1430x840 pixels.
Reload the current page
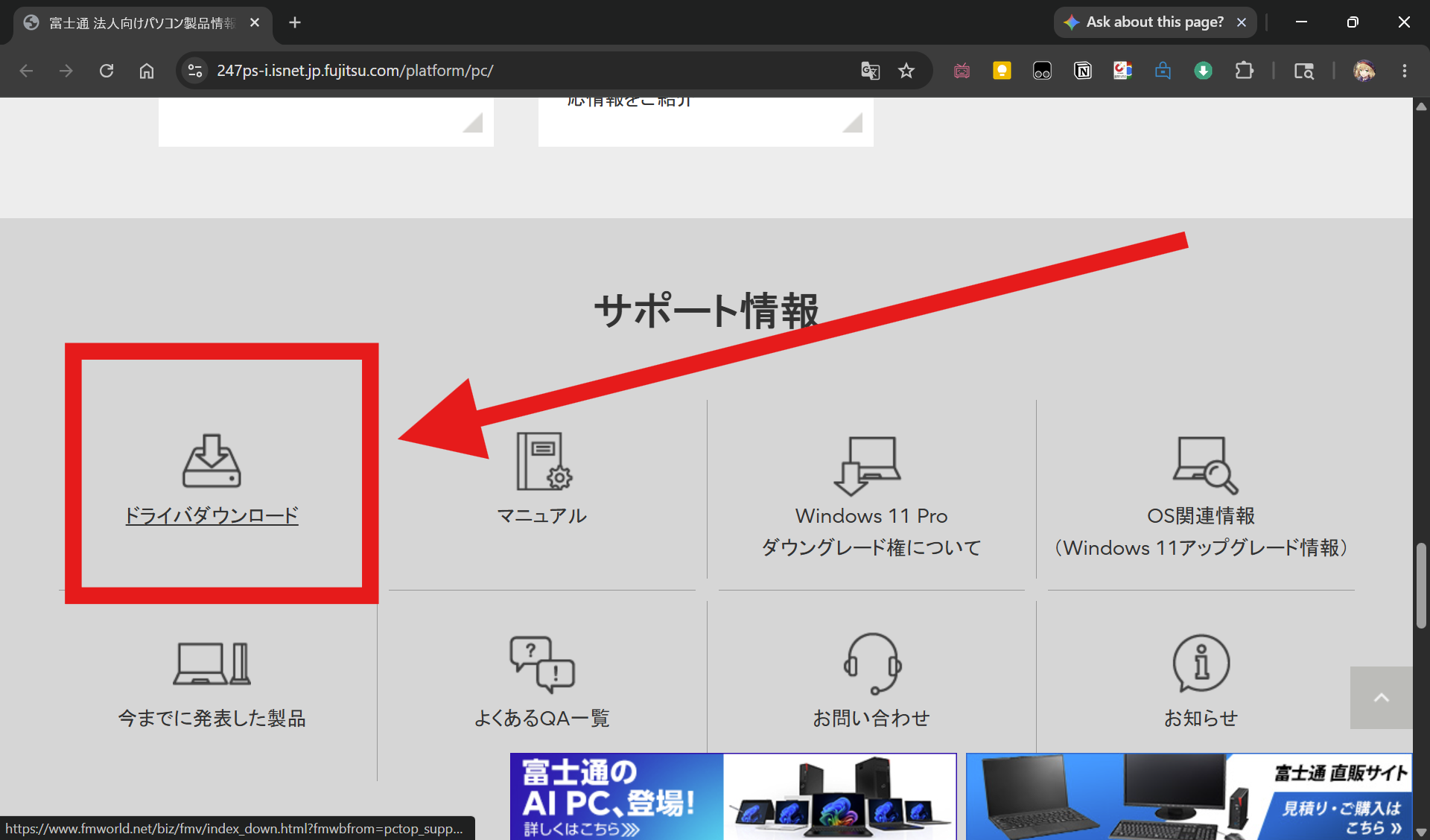(x=107, y=71)
